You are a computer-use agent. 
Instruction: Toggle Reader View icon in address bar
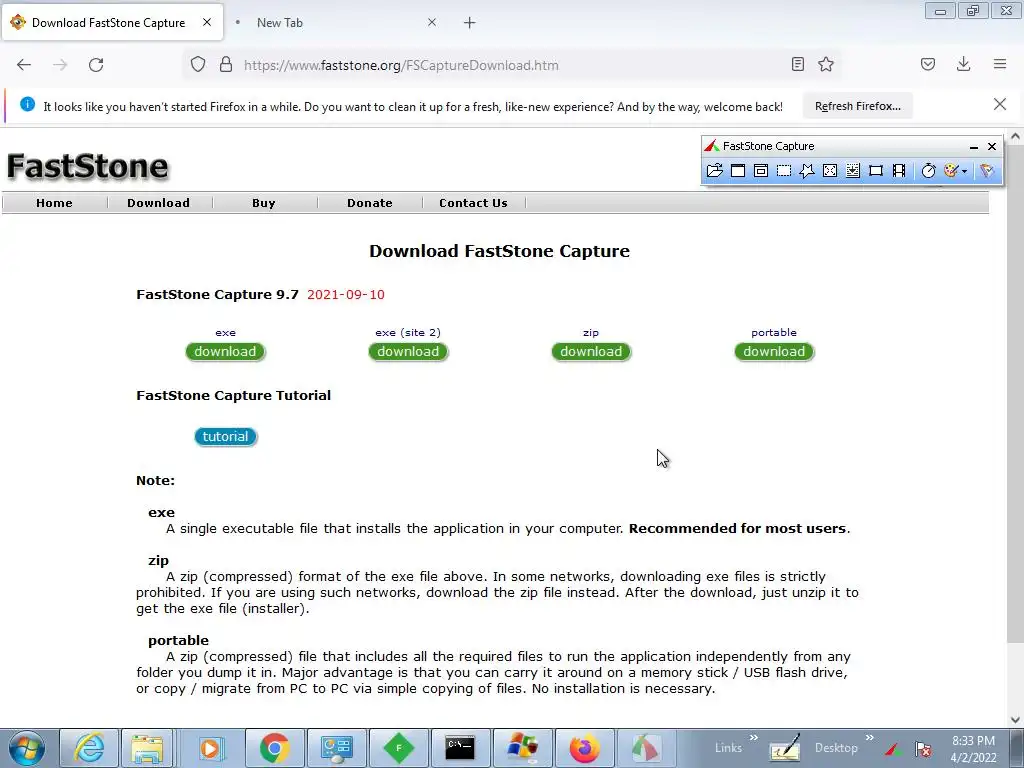pyautogui.click(x=797, y=64)
